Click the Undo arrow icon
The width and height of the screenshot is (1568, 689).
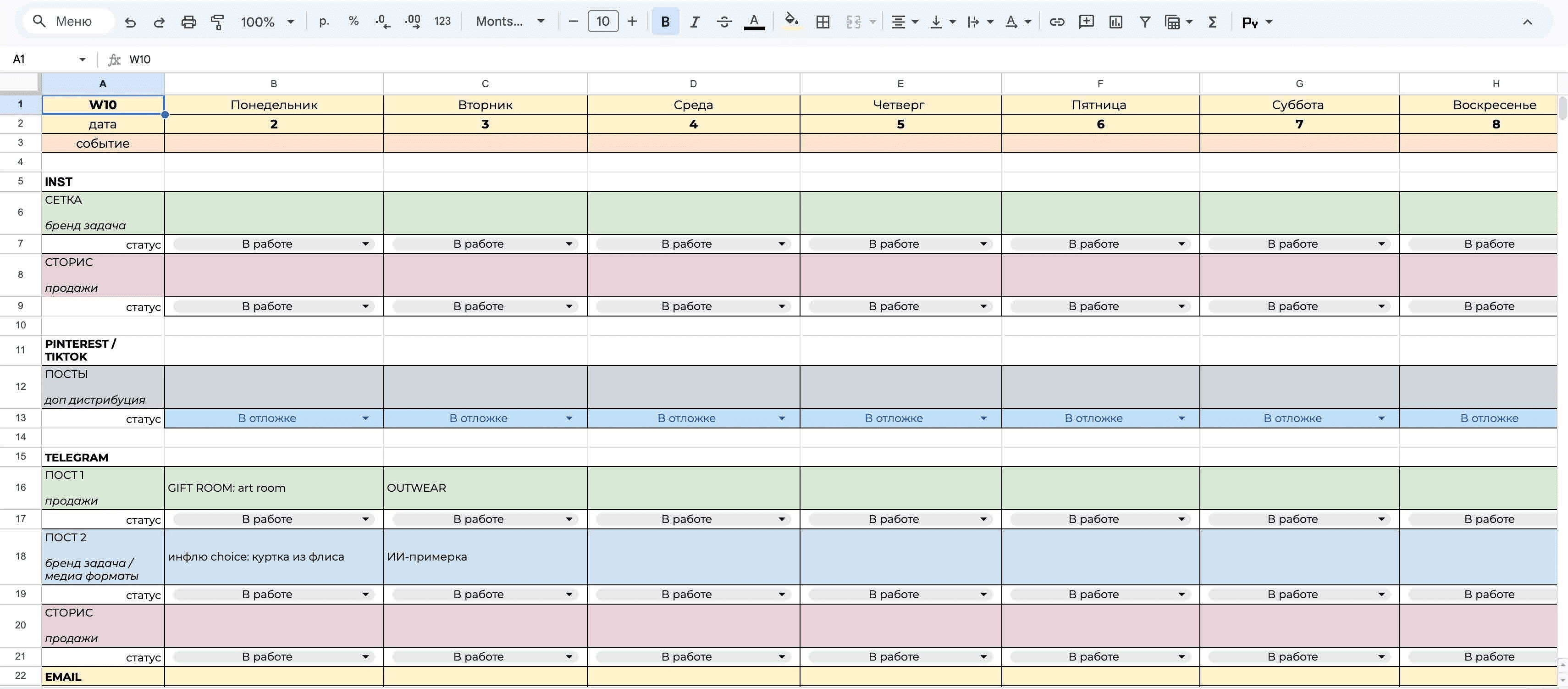130,22
